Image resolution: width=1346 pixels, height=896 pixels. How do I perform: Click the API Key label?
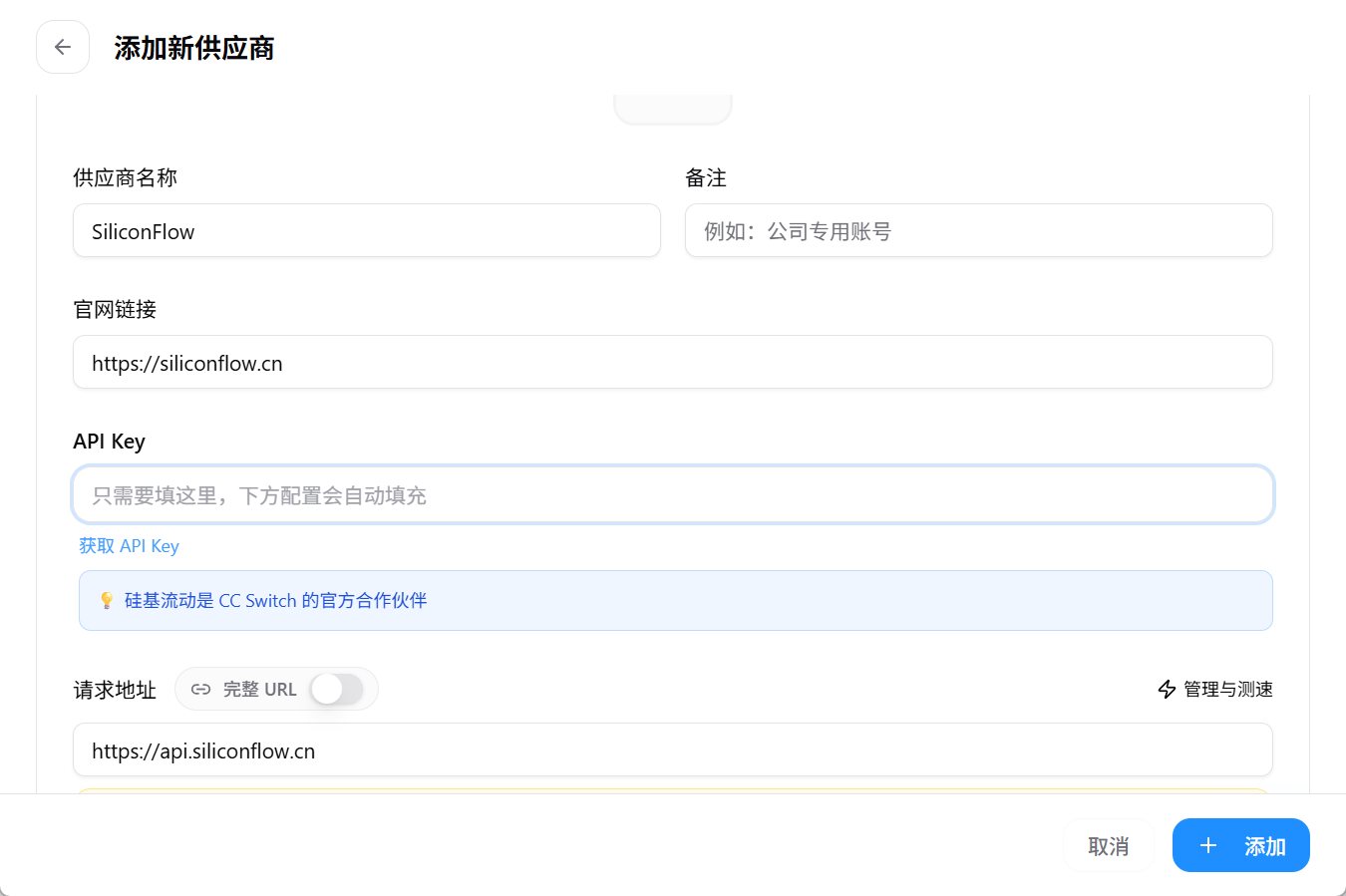[x=110, y=441]
